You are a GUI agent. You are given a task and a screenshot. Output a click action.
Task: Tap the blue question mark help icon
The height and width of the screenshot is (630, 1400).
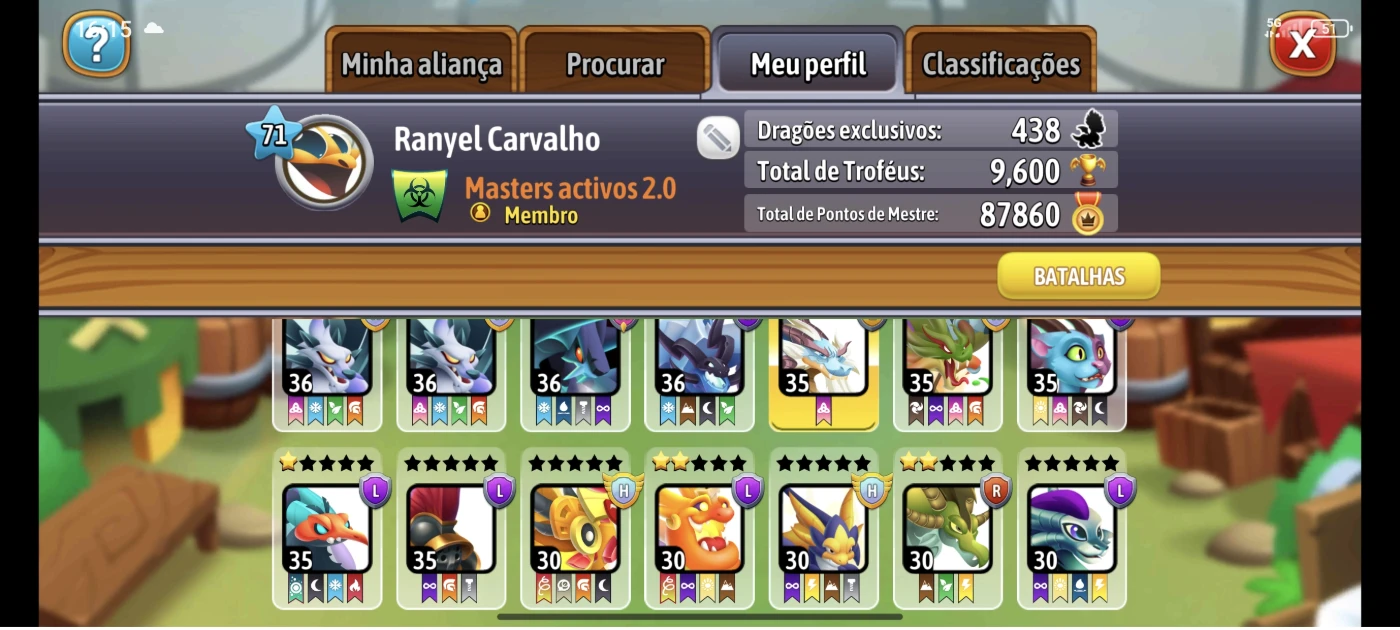(97, 44)
